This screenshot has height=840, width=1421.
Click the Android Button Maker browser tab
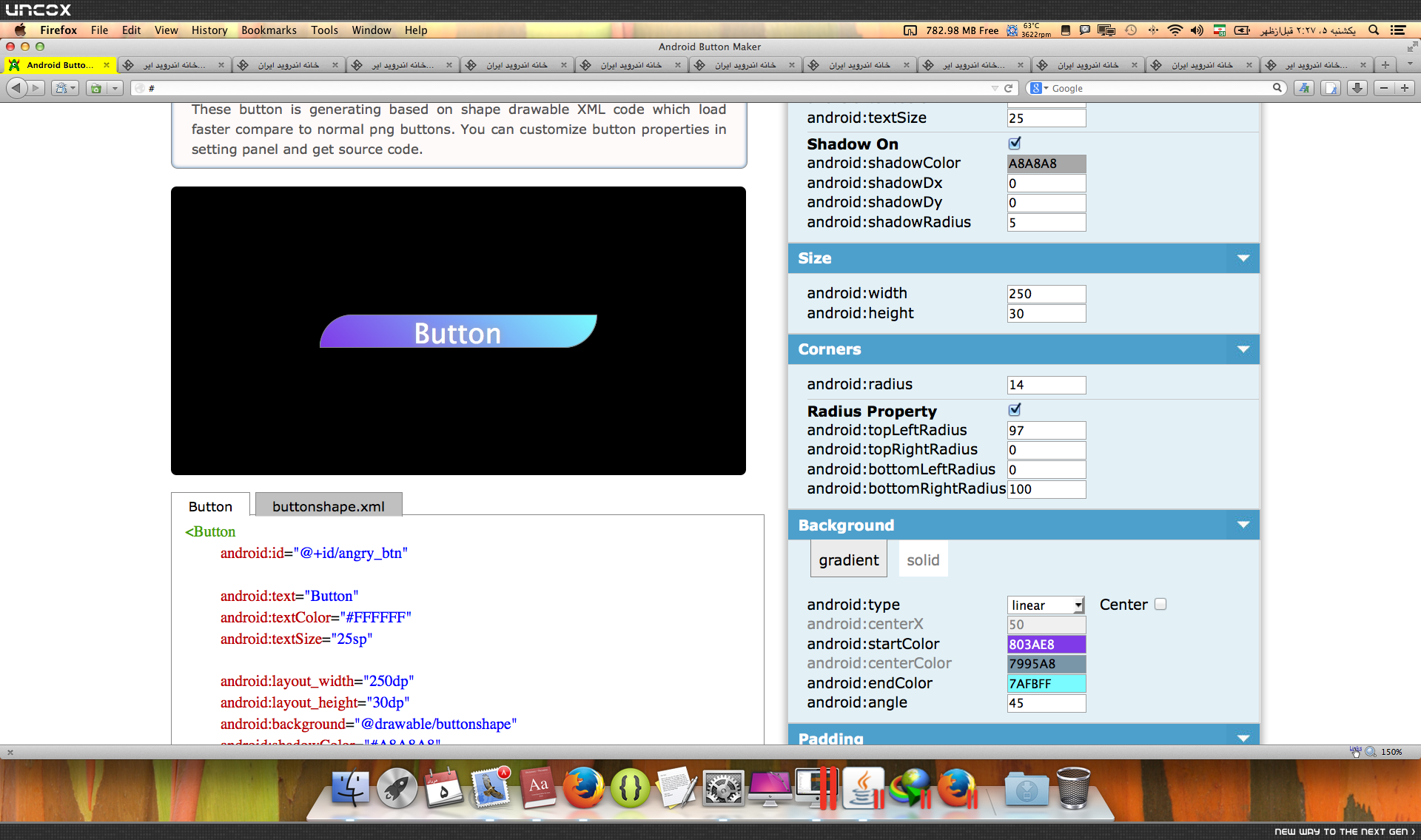[59, 65]
